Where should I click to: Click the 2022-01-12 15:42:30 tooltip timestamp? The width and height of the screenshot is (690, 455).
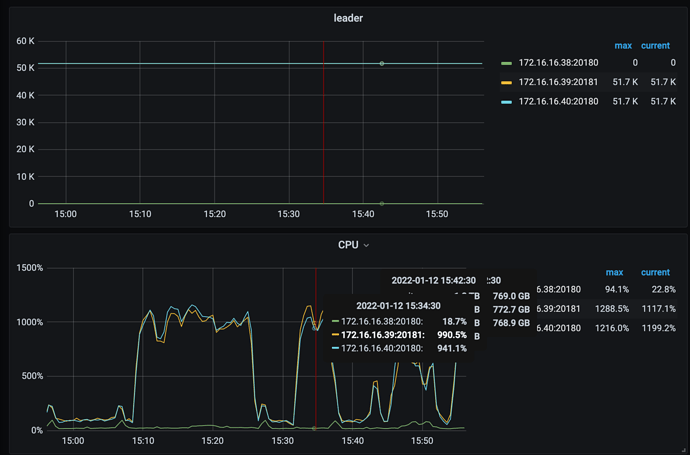pos(433,281)
